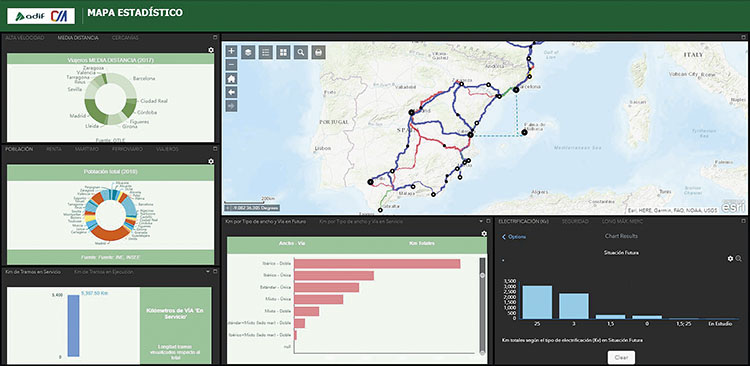
Task: Zoom in on the map
Action: pyautogui.click(x=231, y=51)
